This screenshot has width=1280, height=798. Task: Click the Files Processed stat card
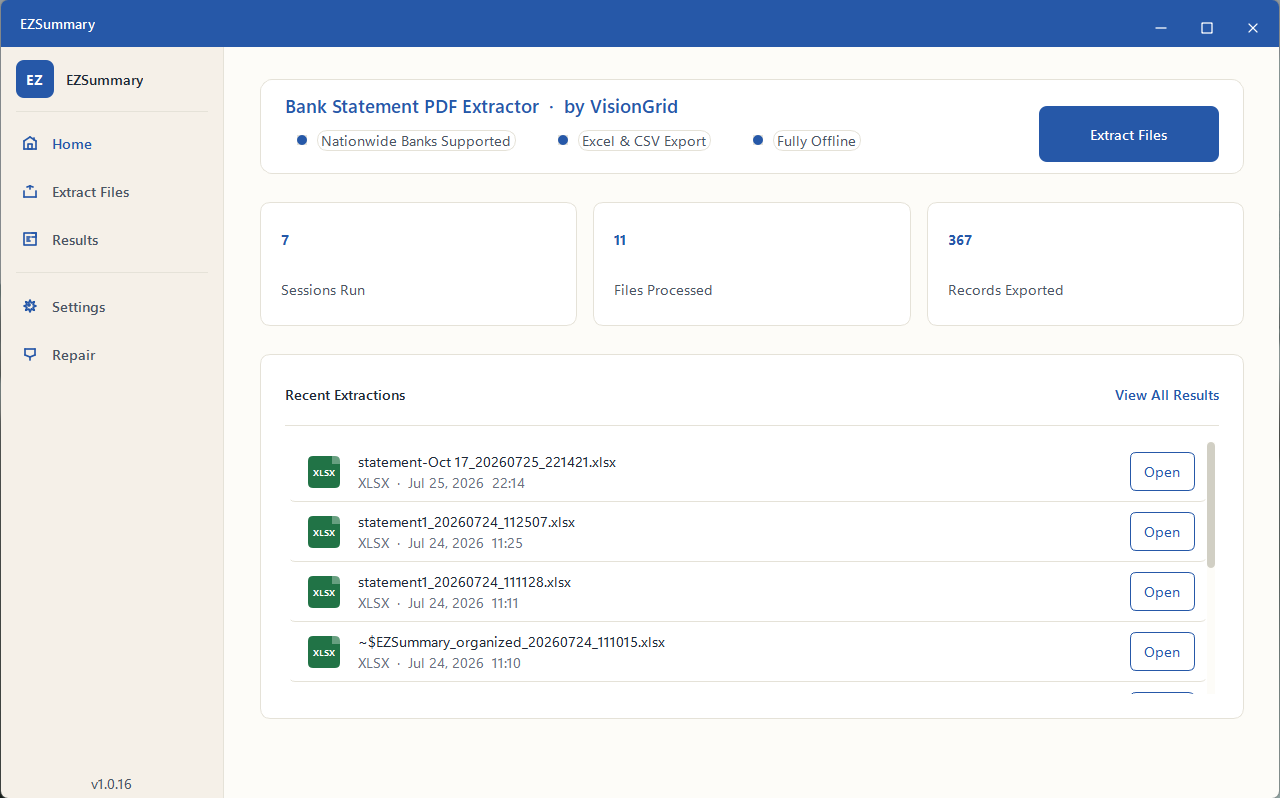coord(752,264)
